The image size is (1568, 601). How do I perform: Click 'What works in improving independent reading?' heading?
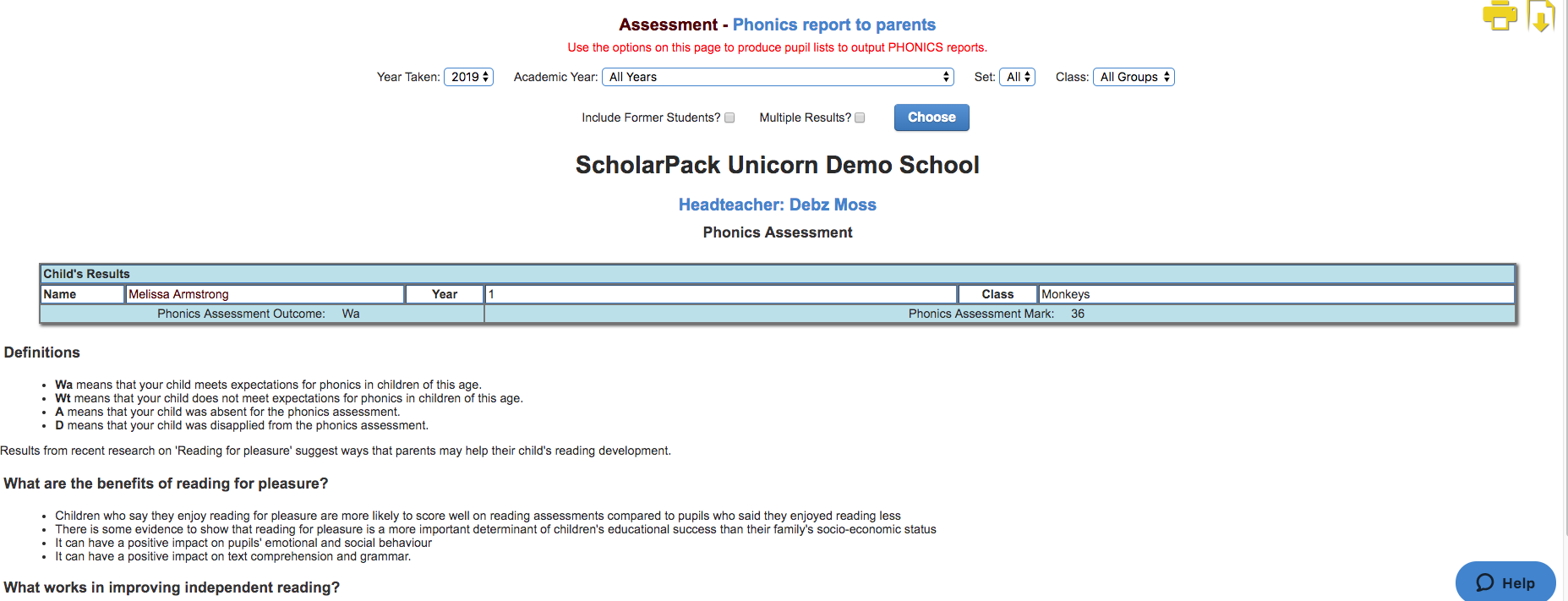click(172, 587)
